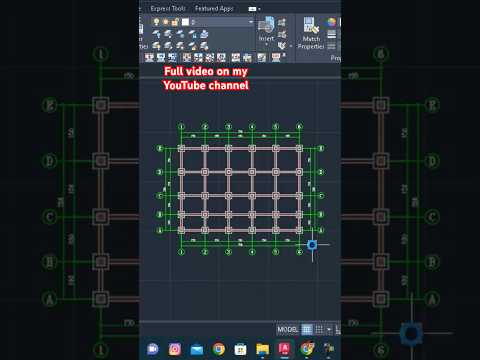This screenshot has width=480, height=360.
Task: Toggle the layer freeze sun icon
Action: (x=165, y=22)
